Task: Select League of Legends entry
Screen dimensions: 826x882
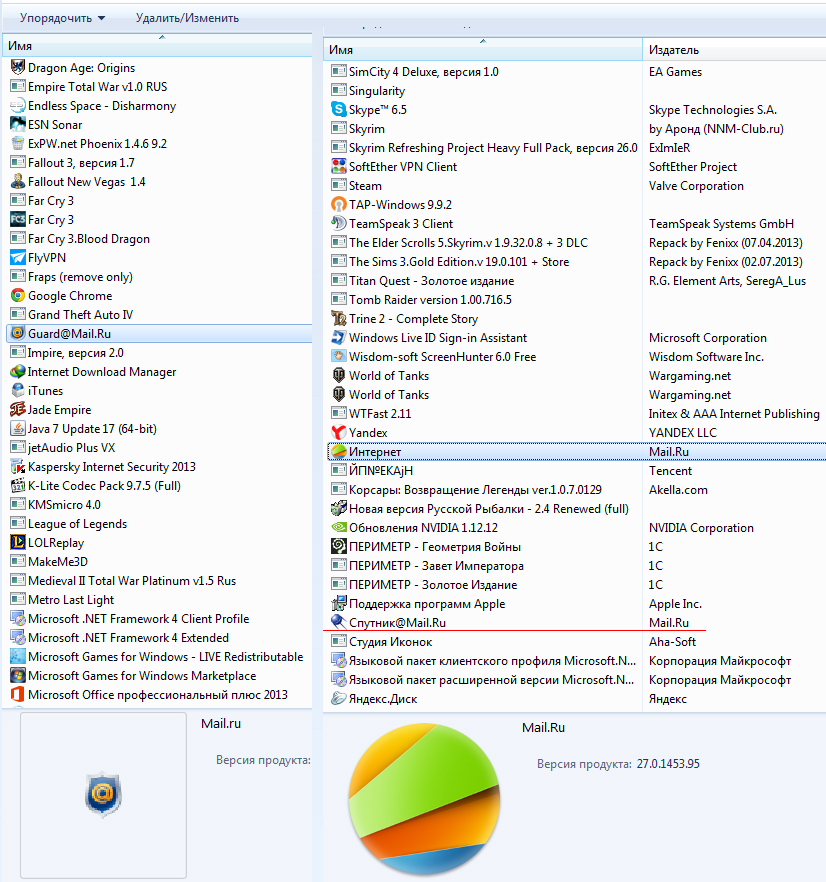Action: [x=77, y=524]
